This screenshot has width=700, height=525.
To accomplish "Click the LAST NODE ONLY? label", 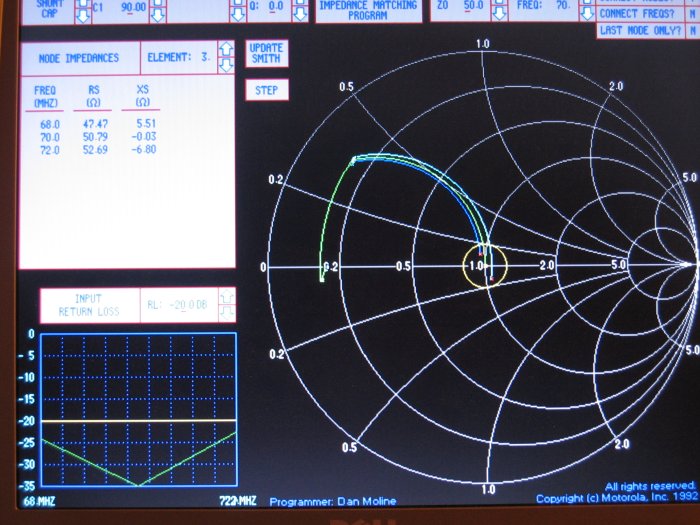I will 641,30.
